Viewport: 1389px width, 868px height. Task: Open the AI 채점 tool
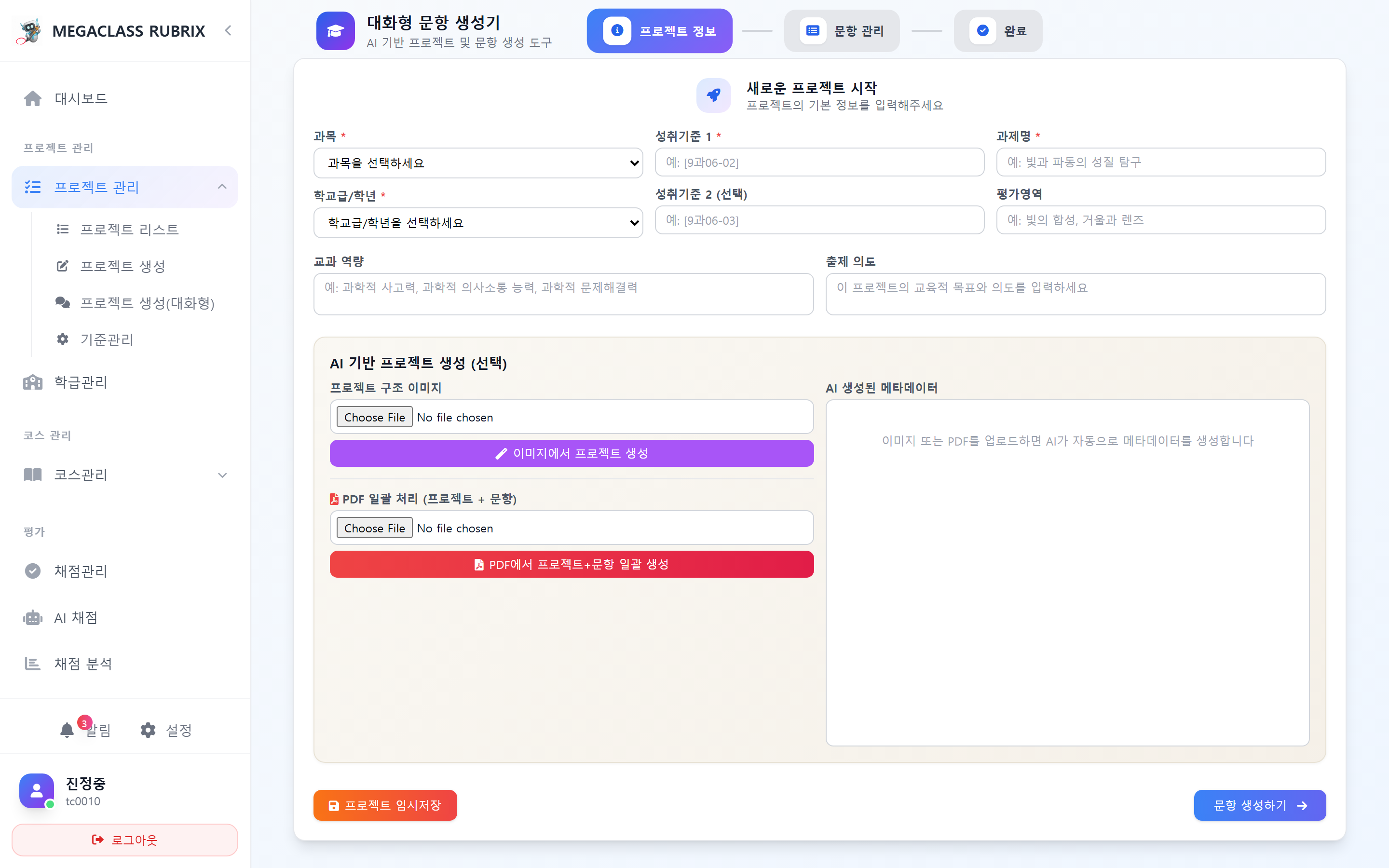(75, 618)
